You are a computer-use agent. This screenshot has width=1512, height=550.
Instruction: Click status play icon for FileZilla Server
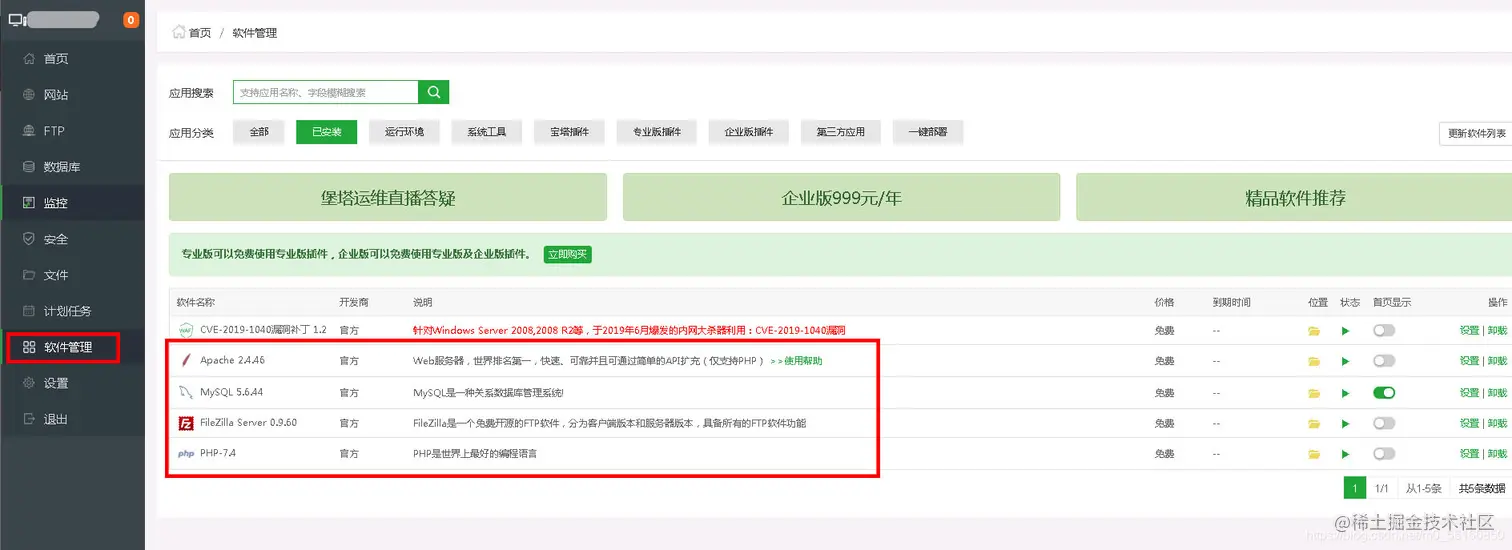click(1346, 424)
